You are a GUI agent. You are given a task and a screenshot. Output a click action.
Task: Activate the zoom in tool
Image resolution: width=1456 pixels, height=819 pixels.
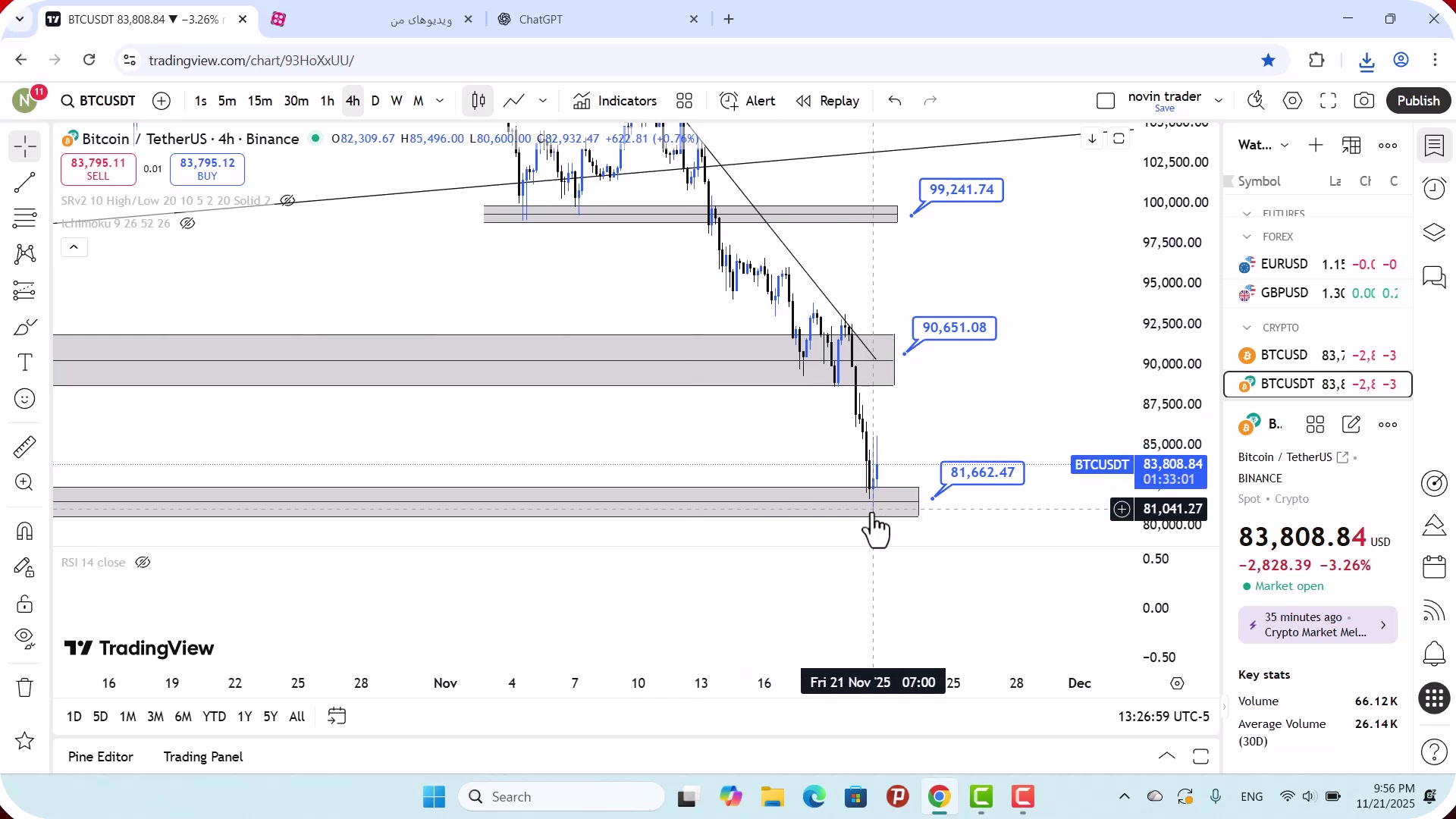(25, 482)
